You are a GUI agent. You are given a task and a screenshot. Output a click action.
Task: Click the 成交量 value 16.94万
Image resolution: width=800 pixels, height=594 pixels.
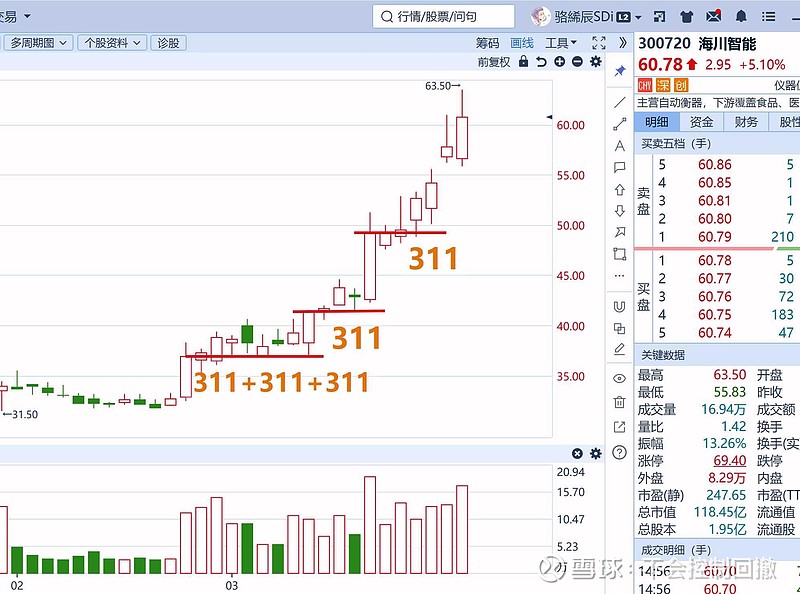pos(723,409)
